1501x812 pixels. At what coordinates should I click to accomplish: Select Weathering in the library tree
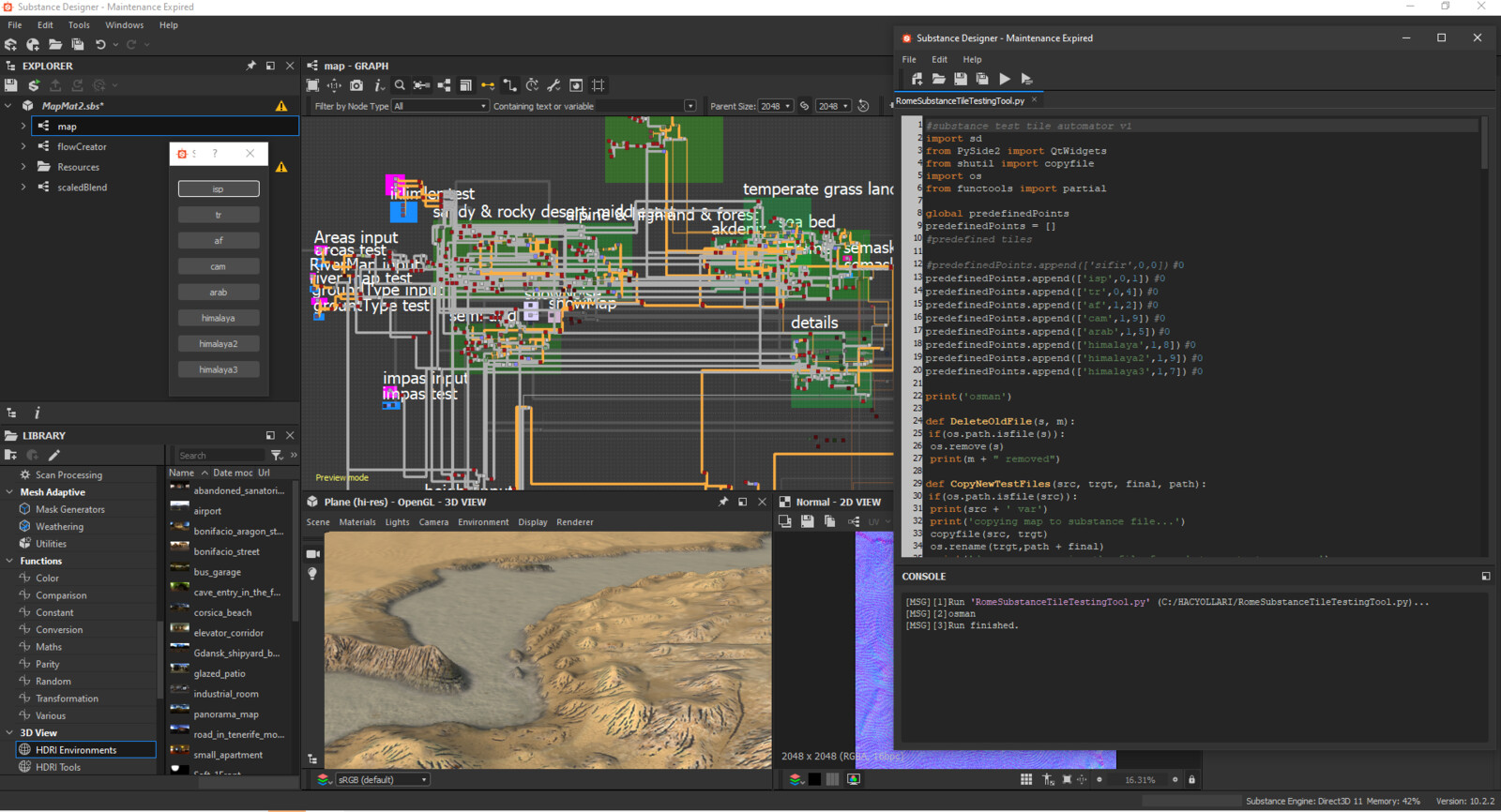(x=59, y=526)
